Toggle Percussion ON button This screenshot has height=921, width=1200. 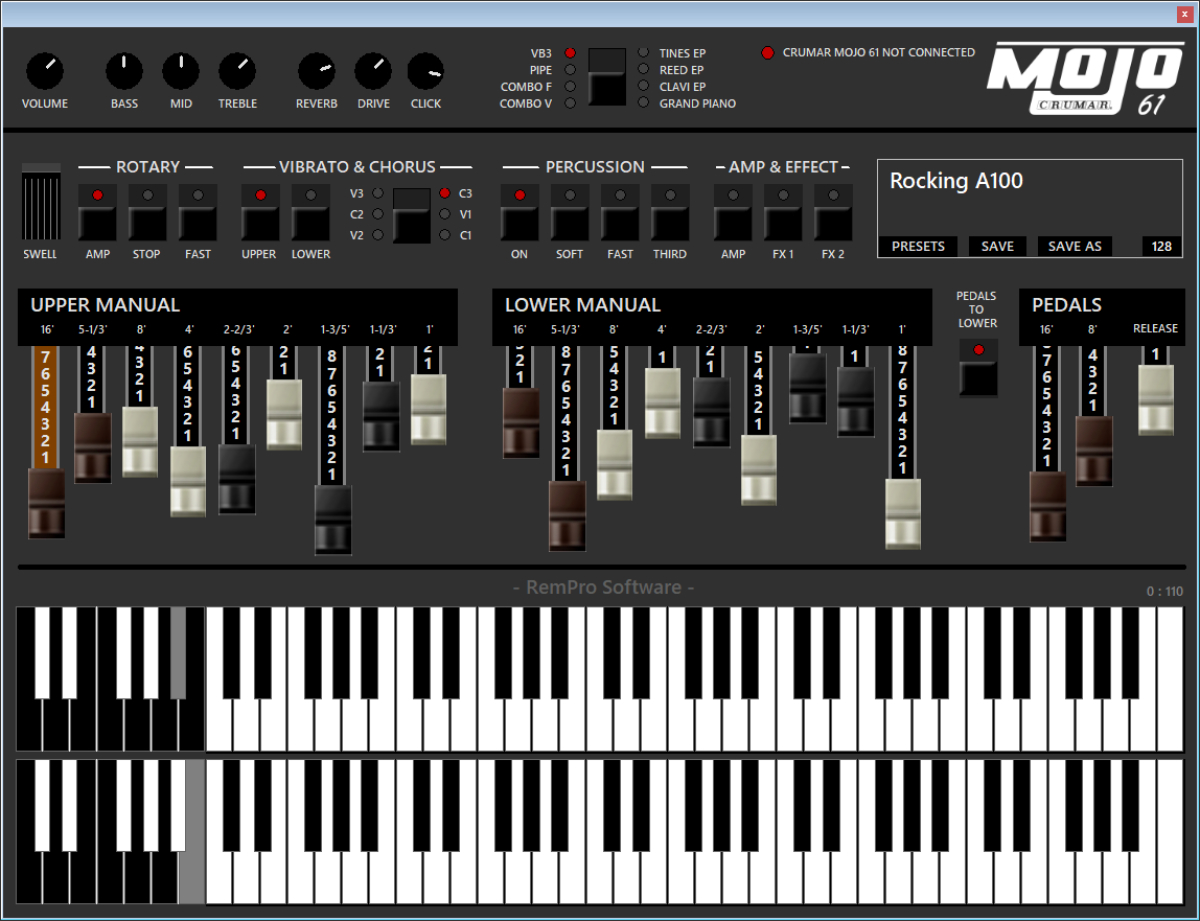[x=520, y=213]
